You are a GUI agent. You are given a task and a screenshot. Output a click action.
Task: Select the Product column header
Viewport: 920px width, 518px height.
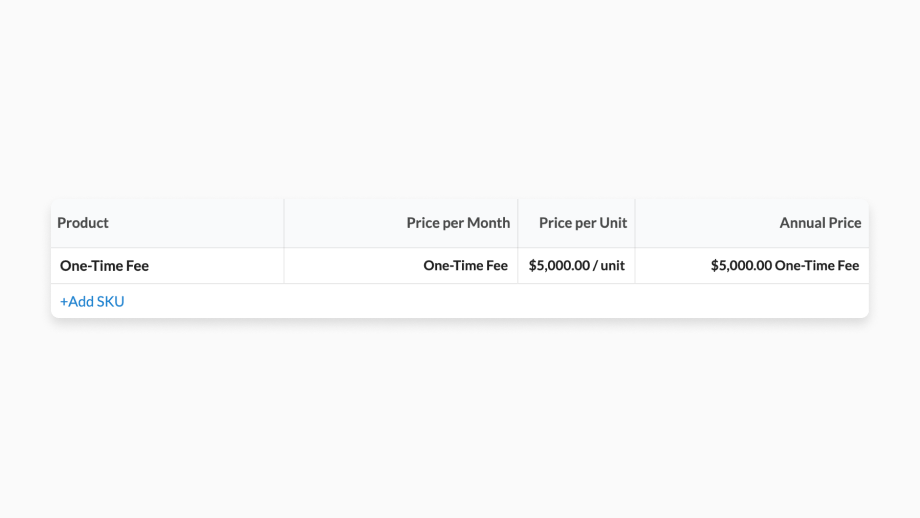(83, 223)
